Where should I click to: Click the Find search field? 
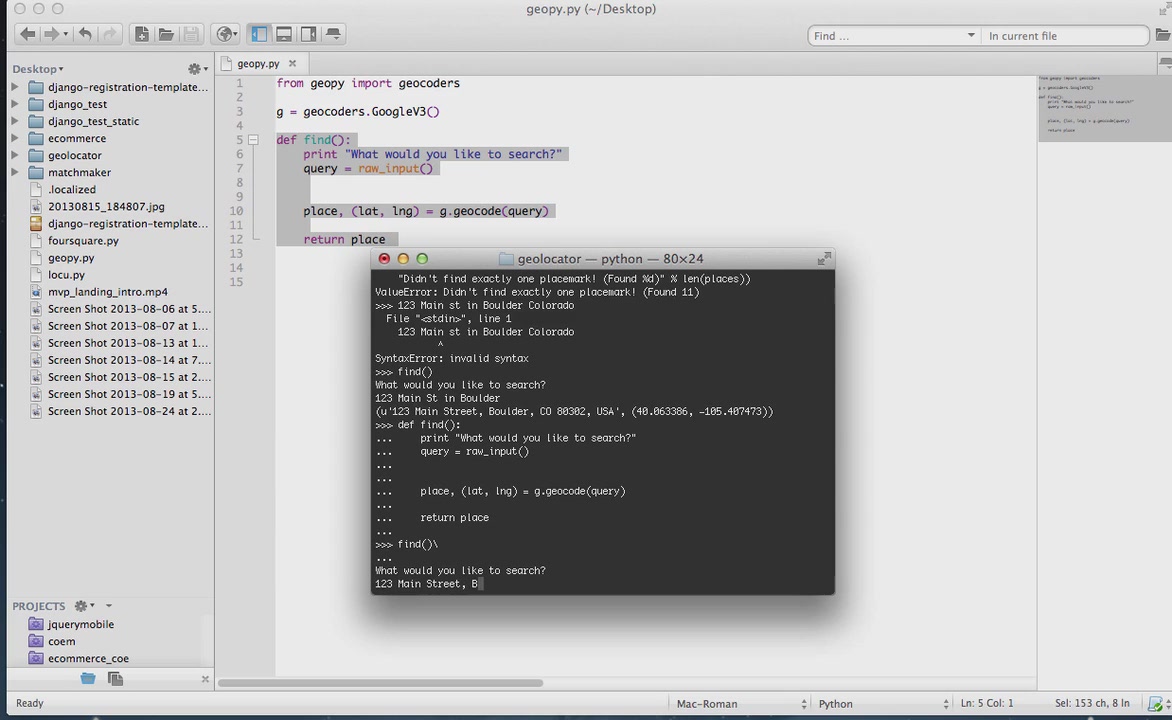[886, 36]
